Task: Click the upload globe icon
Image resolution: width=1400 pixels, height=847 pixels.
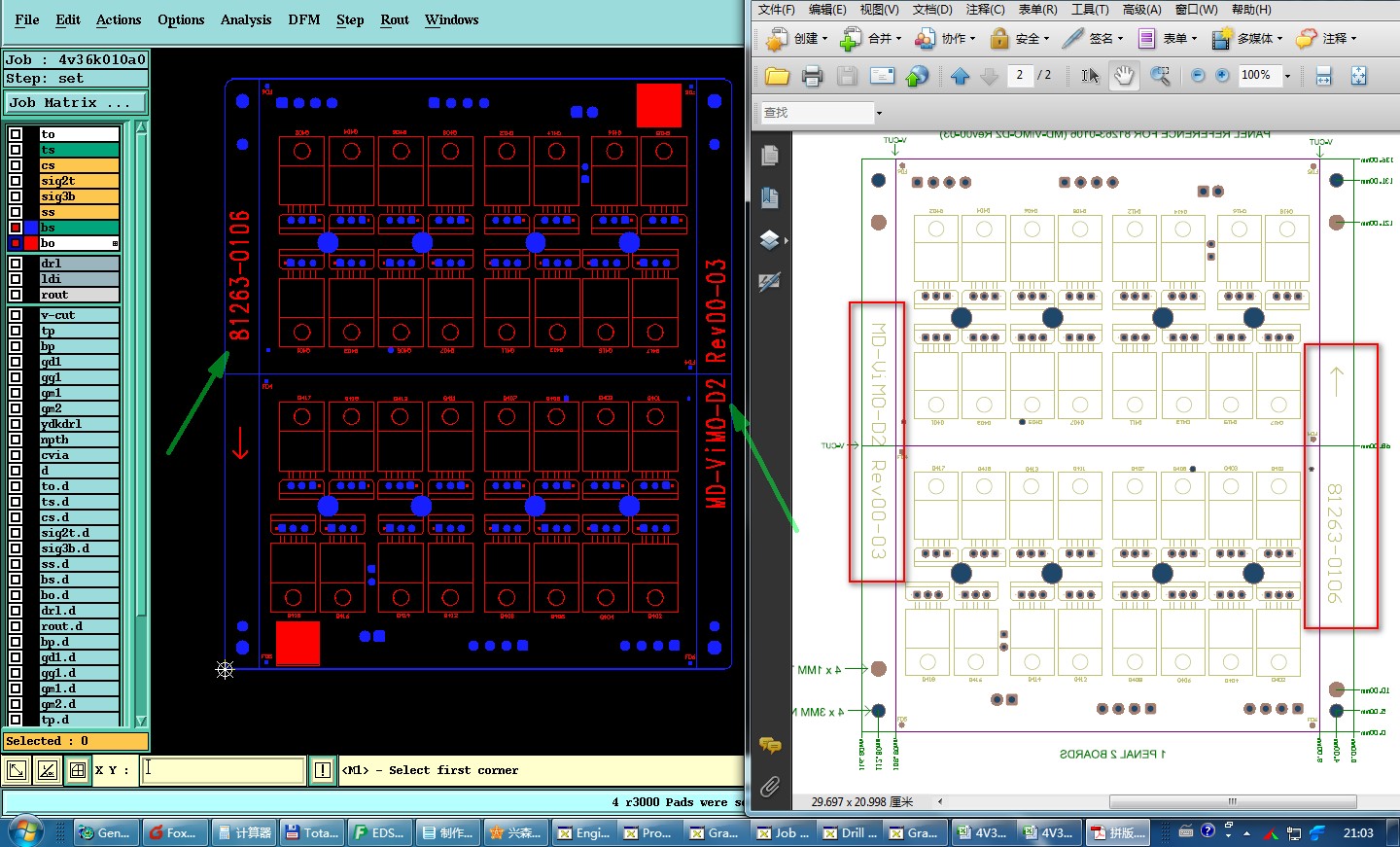Action: point(917,76)
